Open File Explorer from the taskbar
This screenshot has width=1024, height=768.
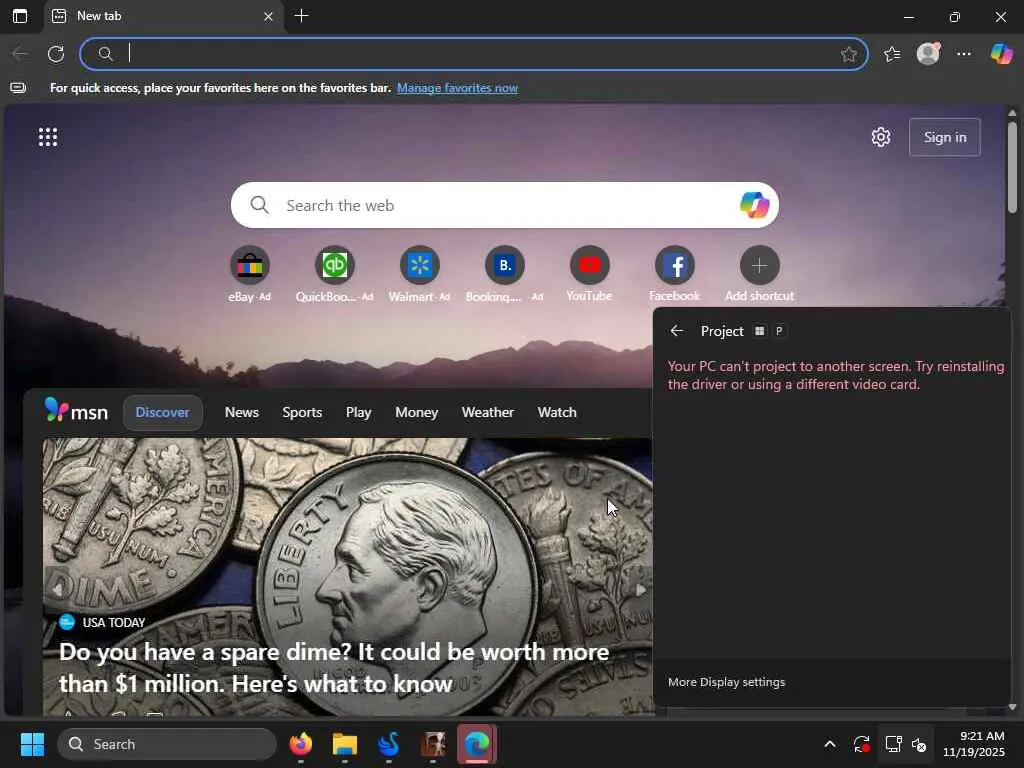pos(345,744)
